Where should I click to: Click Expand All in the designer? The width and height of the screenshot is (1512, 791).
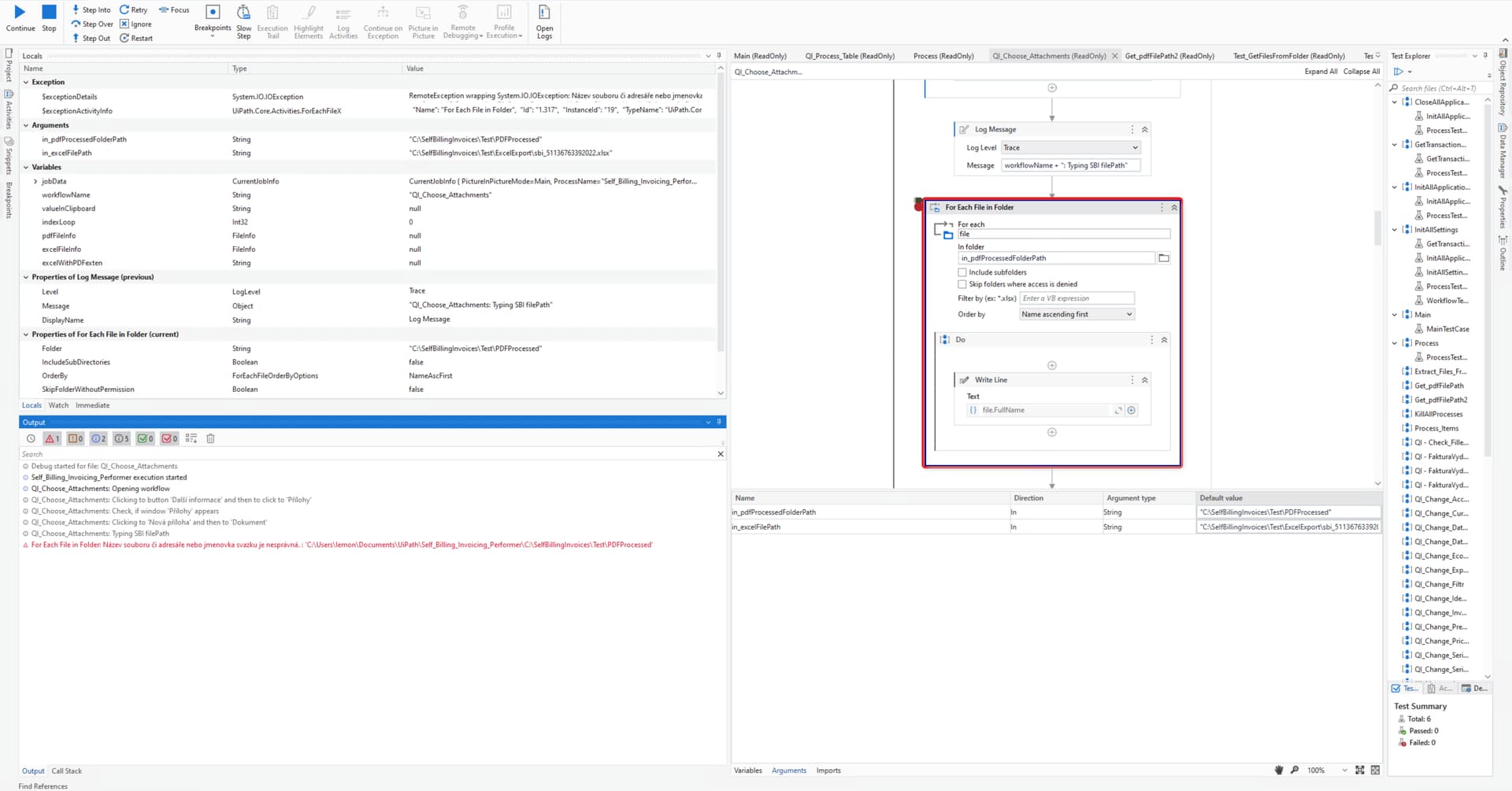click(x=1321, y=72)
